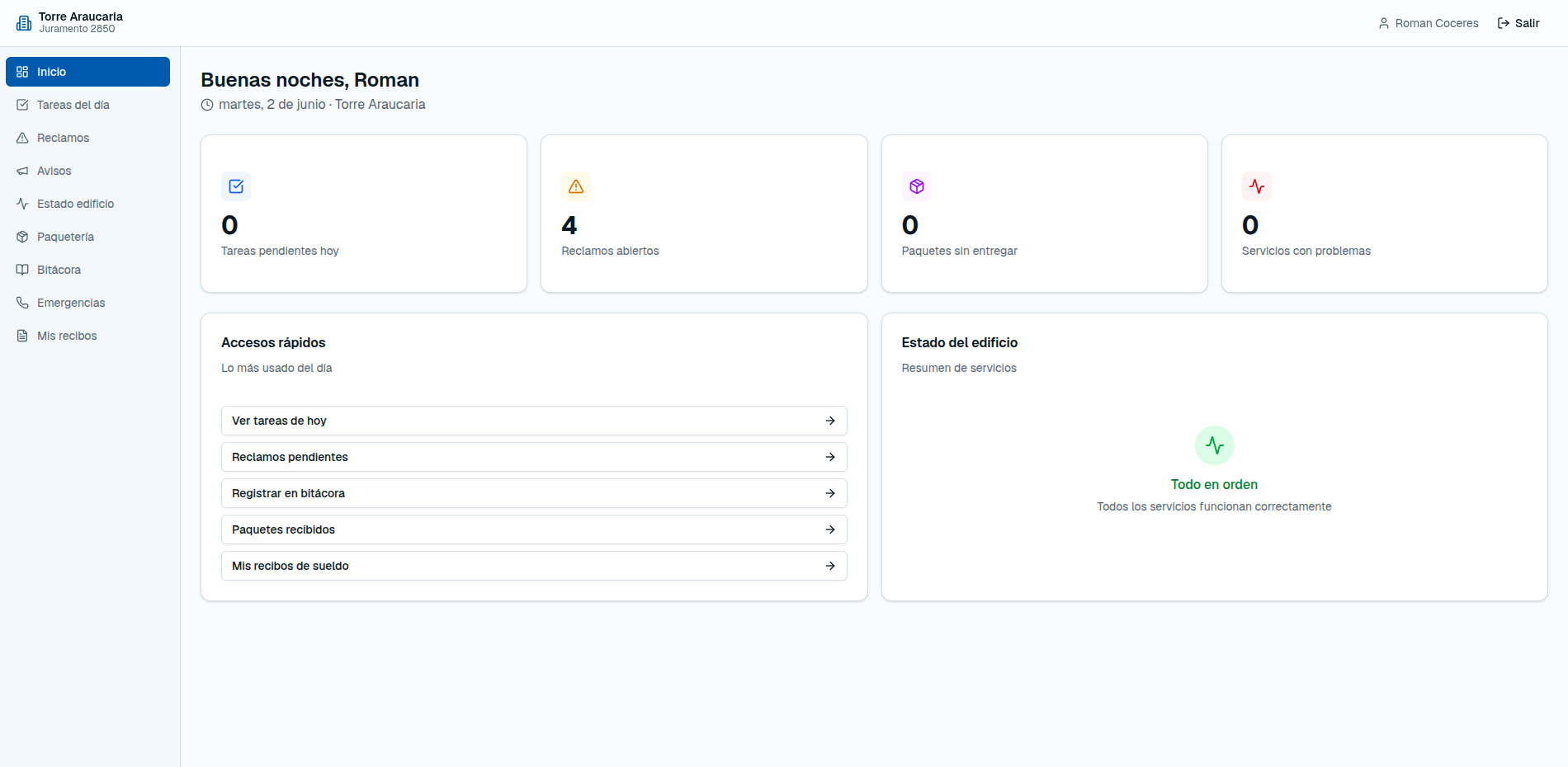Click the Paquetería box icon in sidebar

22,237
